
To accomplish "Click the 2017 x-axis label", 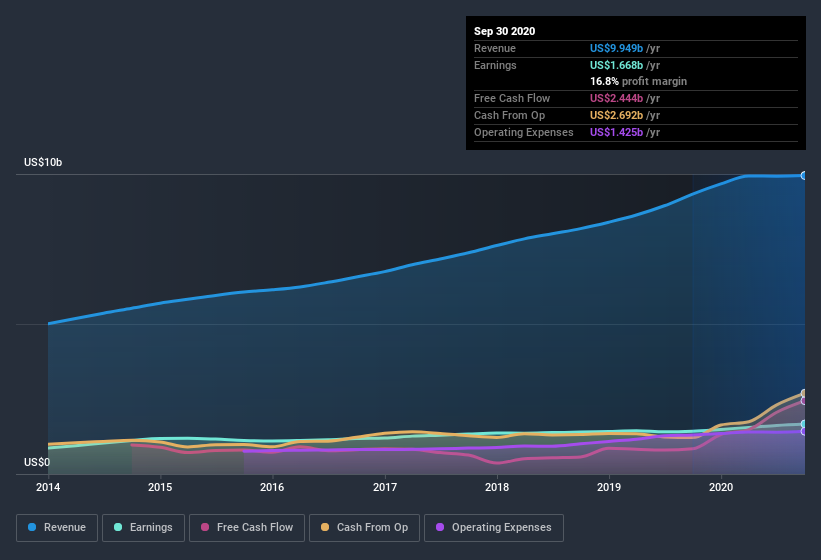I will (x=385, y=487).
